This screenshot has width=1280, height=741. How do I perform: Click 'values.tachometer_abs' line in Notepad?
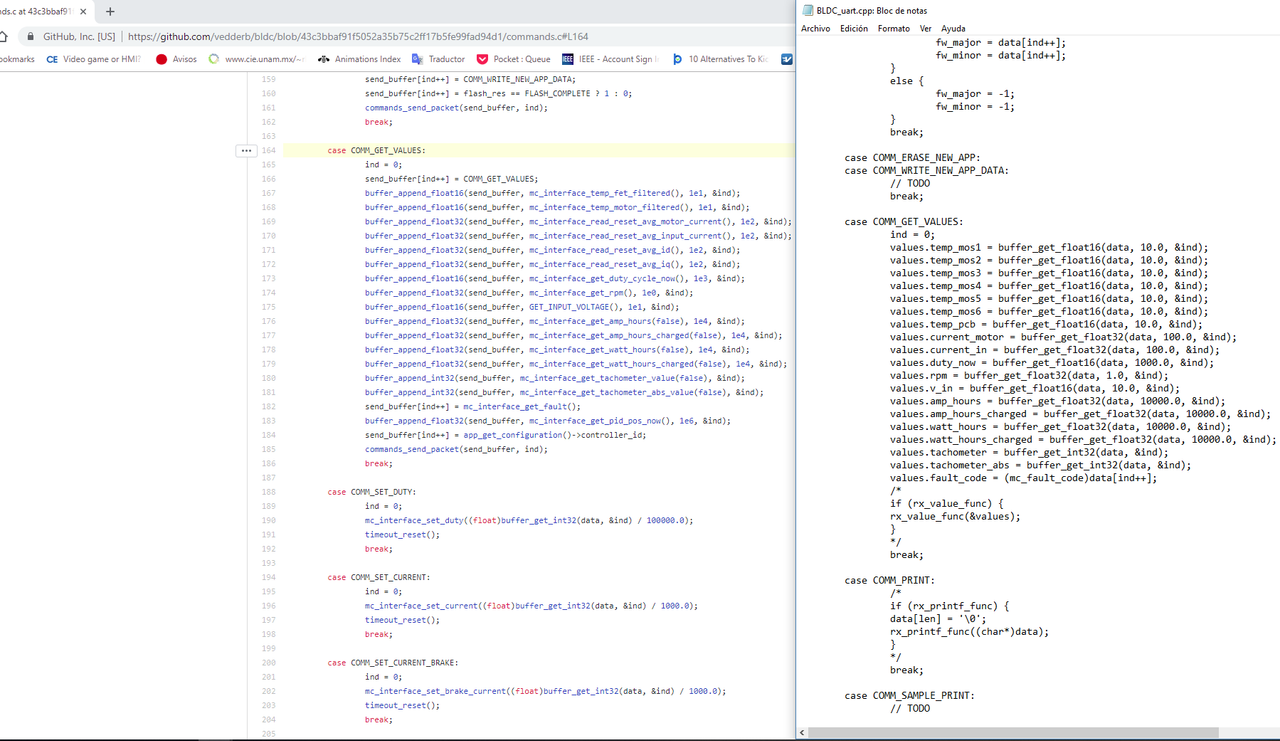1040,465
